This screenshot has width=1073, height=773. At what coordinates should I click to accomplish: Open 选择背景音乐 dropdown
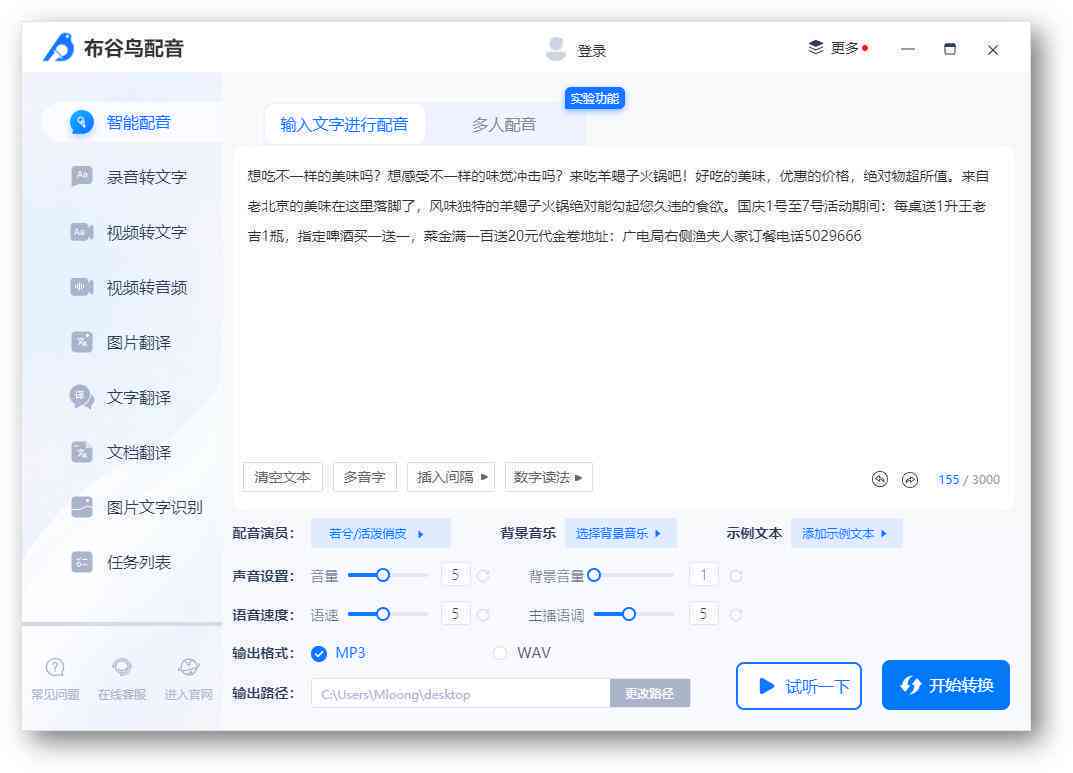(x=621, y=534)
